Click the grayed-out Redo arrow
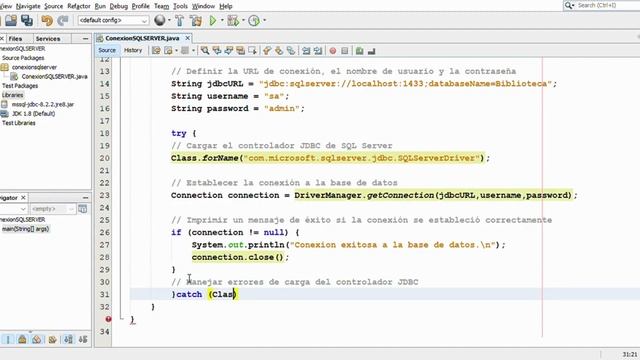This screenshot has width=640, height=360. pyautogui.click(x=62, y=20)
